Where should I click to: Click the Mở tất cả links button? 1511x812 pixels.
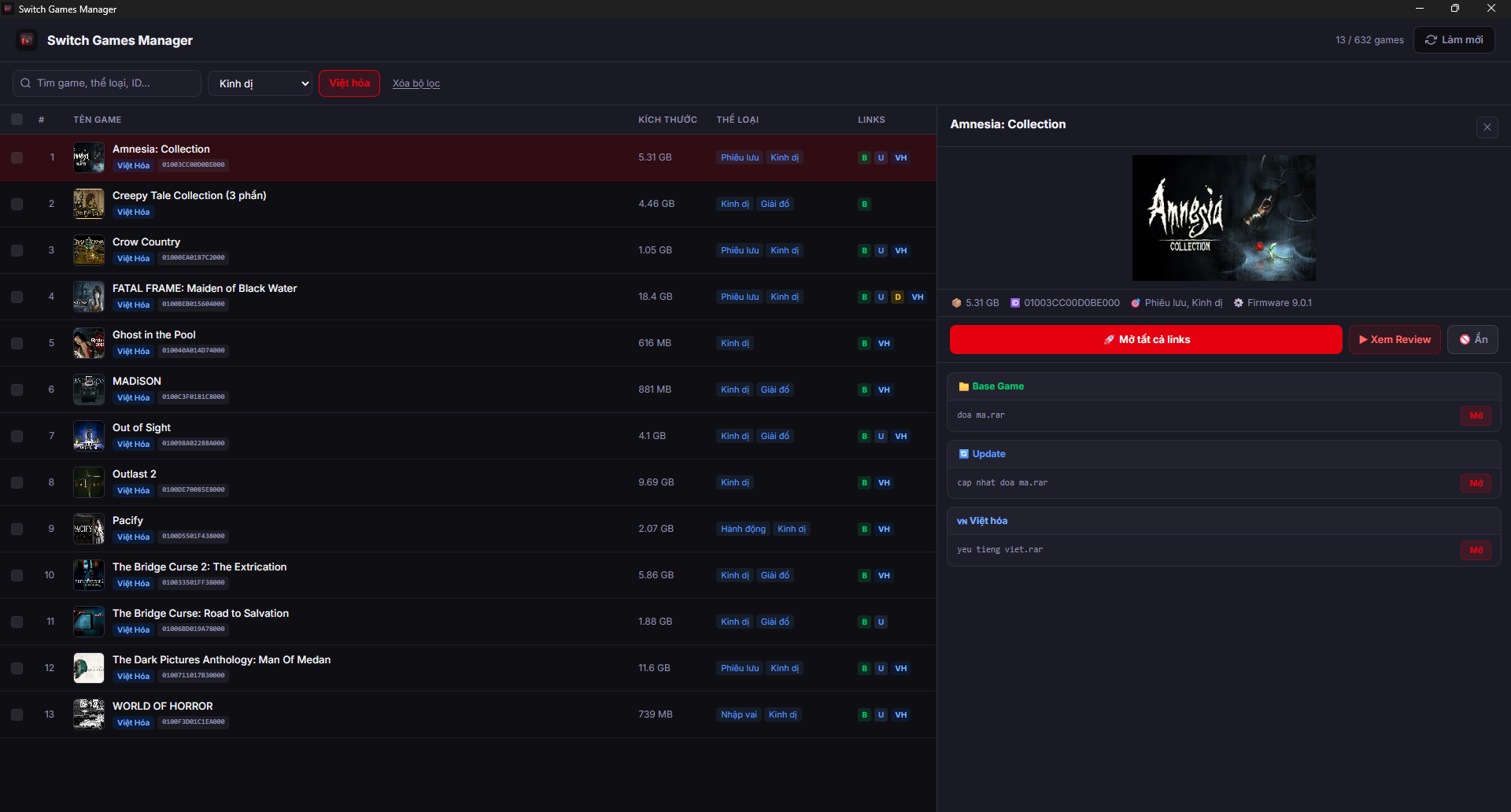coord(1146,340)
